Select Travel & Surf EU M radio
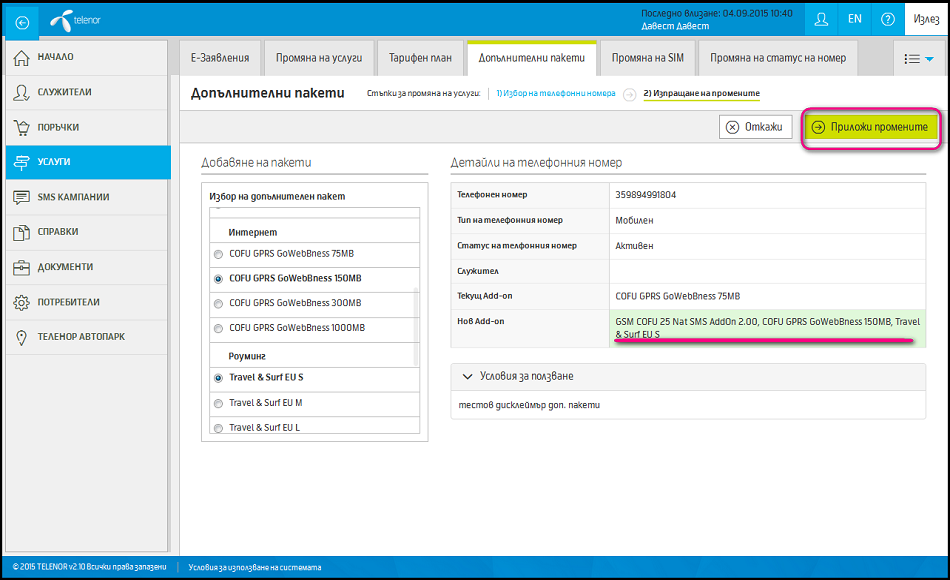Image resolution: width=950 pixels, height=580 pixels. click(218, 404)
